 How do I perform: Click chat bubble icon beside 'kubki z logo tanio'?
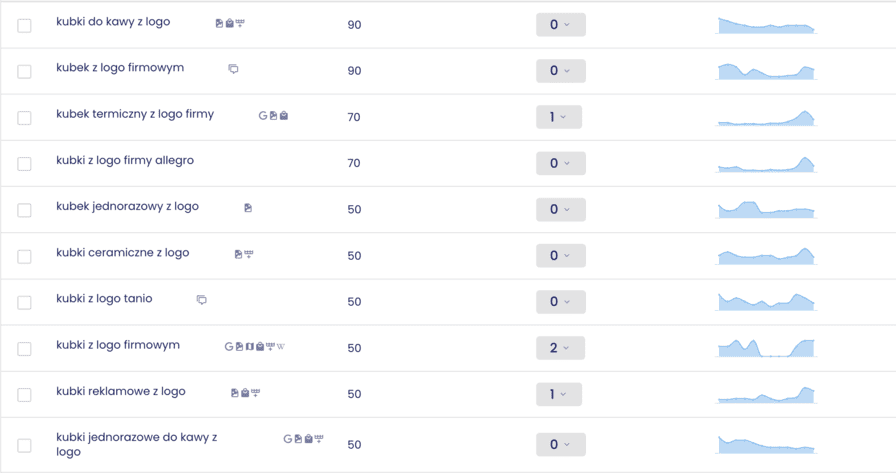click(202, 300)
